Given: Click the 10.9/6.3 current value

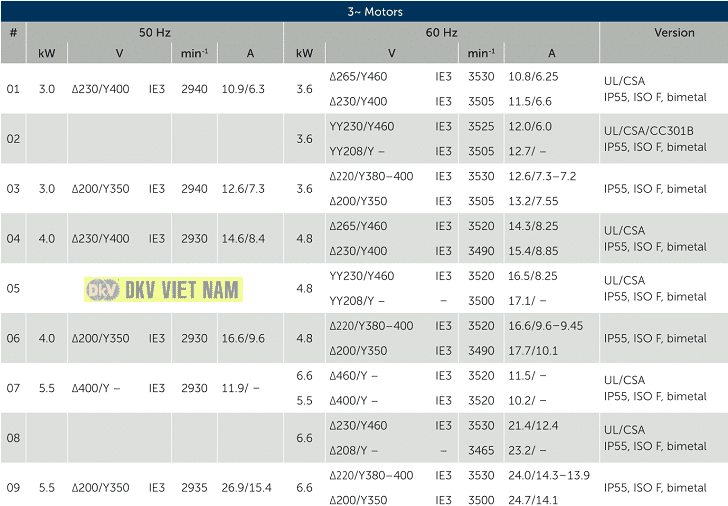Looking at the screenshot, I should [x=243, y=89].
